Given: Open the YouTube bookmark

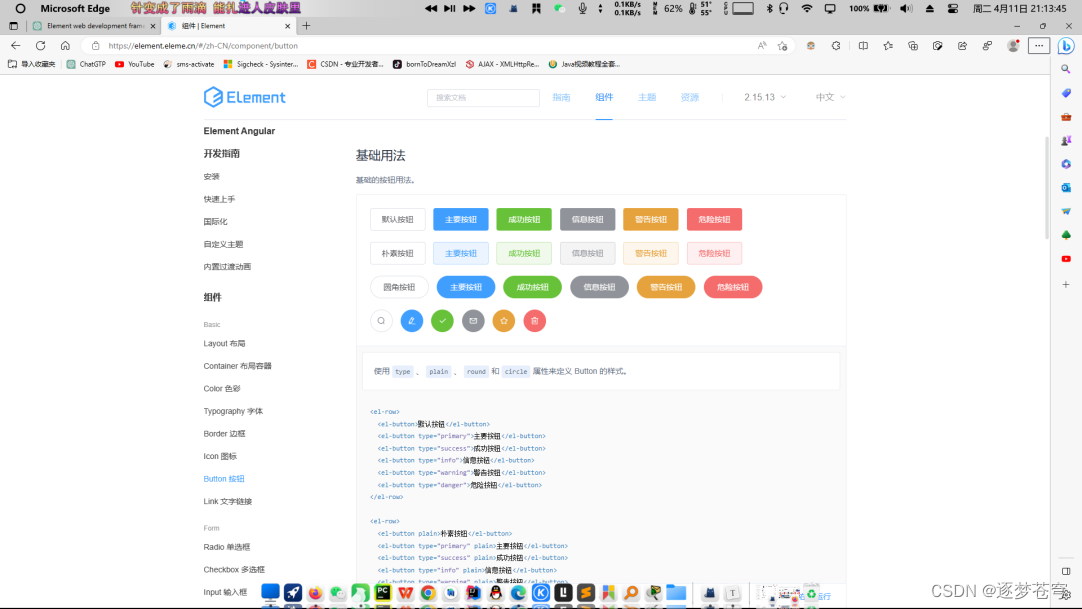Looking at the screenshot, I should click(135, 64).
